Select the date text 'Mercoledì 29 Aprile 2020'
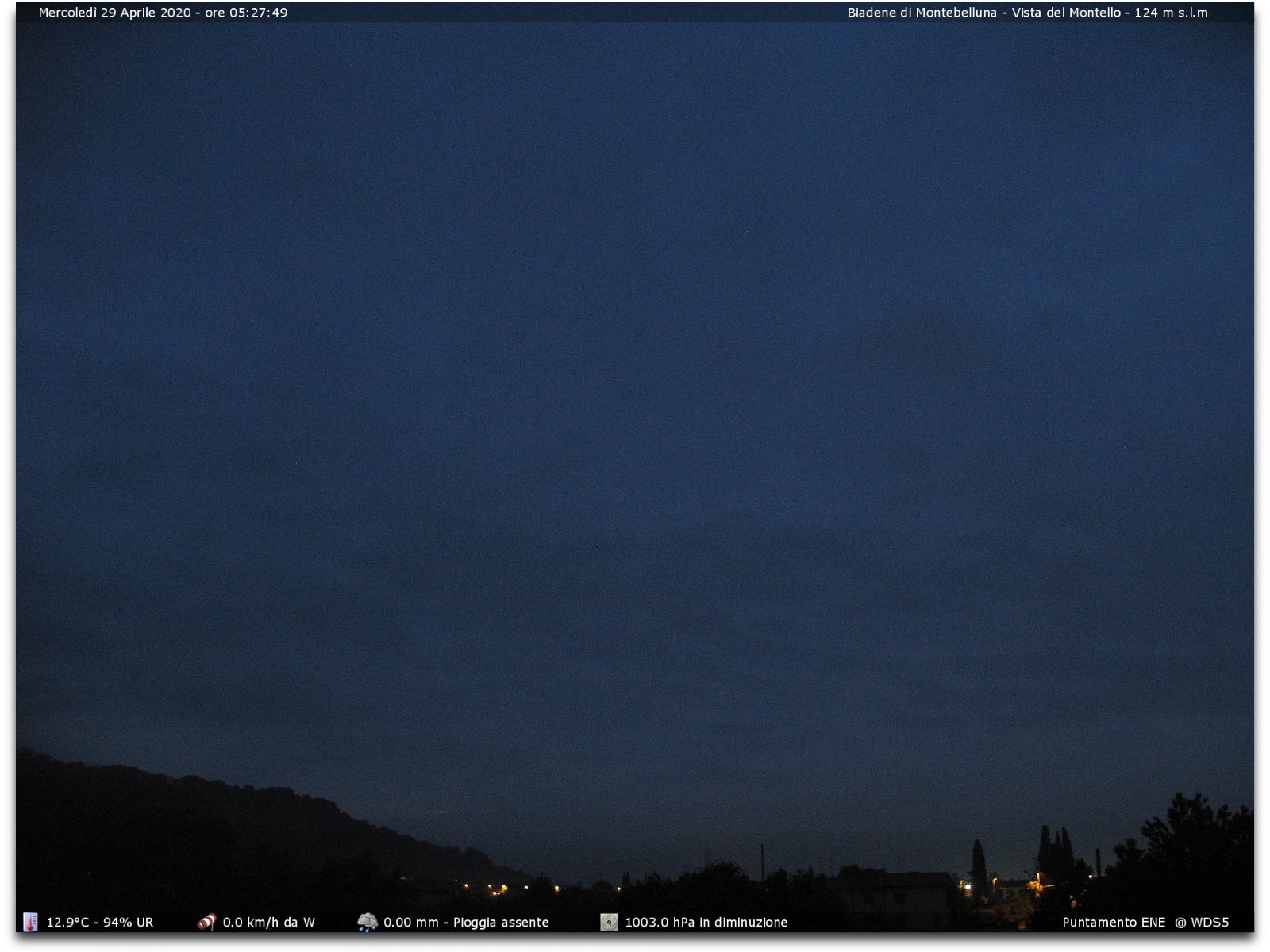Image resolution: width=1270 pixels, height=952 pixels. [115, 13]
